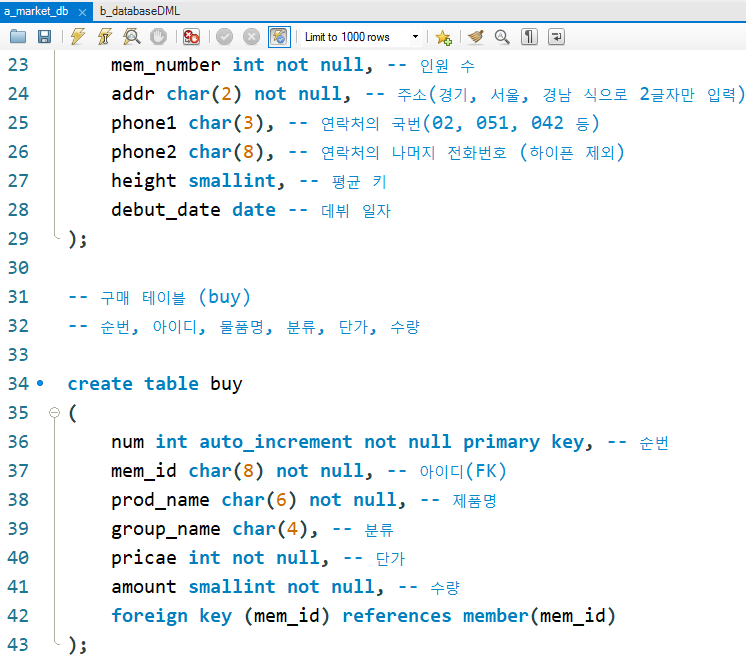Click the 'addr' column name
Screen dimensions: 746x666
133,94
